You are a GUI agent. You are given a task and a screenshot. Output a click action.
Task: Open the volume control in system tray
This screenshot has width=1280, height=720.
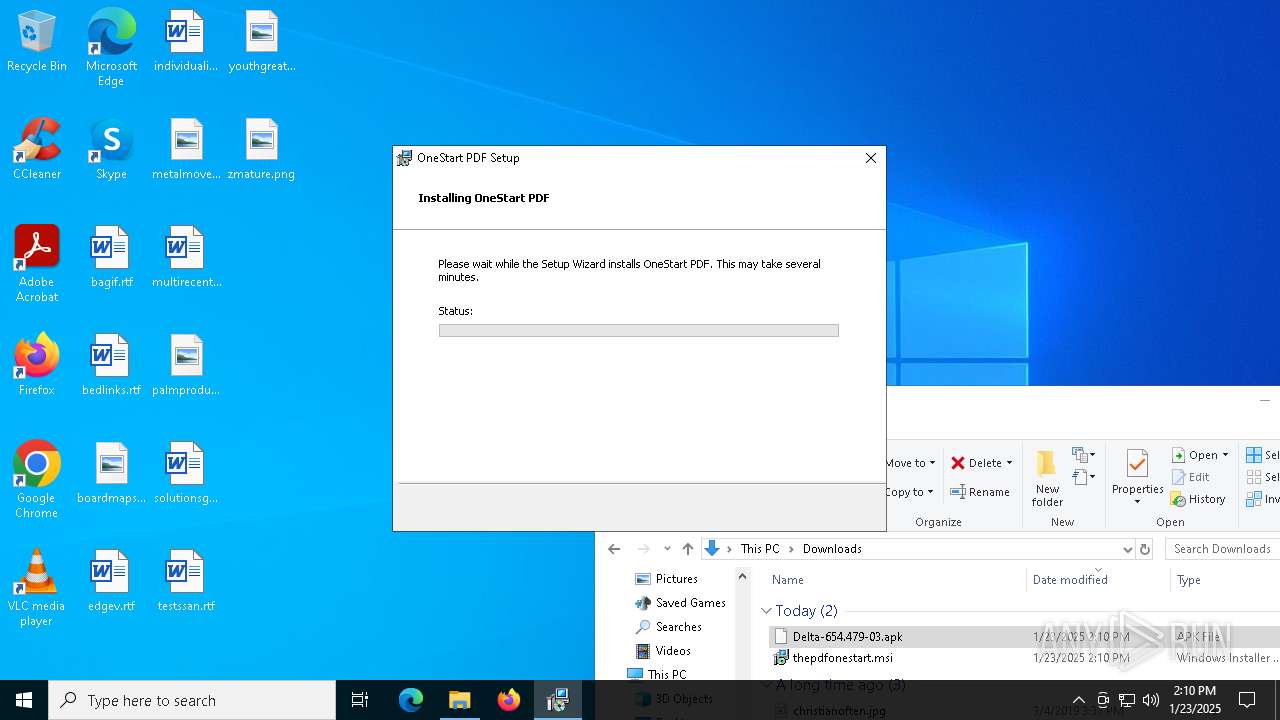click(1151, 700)
